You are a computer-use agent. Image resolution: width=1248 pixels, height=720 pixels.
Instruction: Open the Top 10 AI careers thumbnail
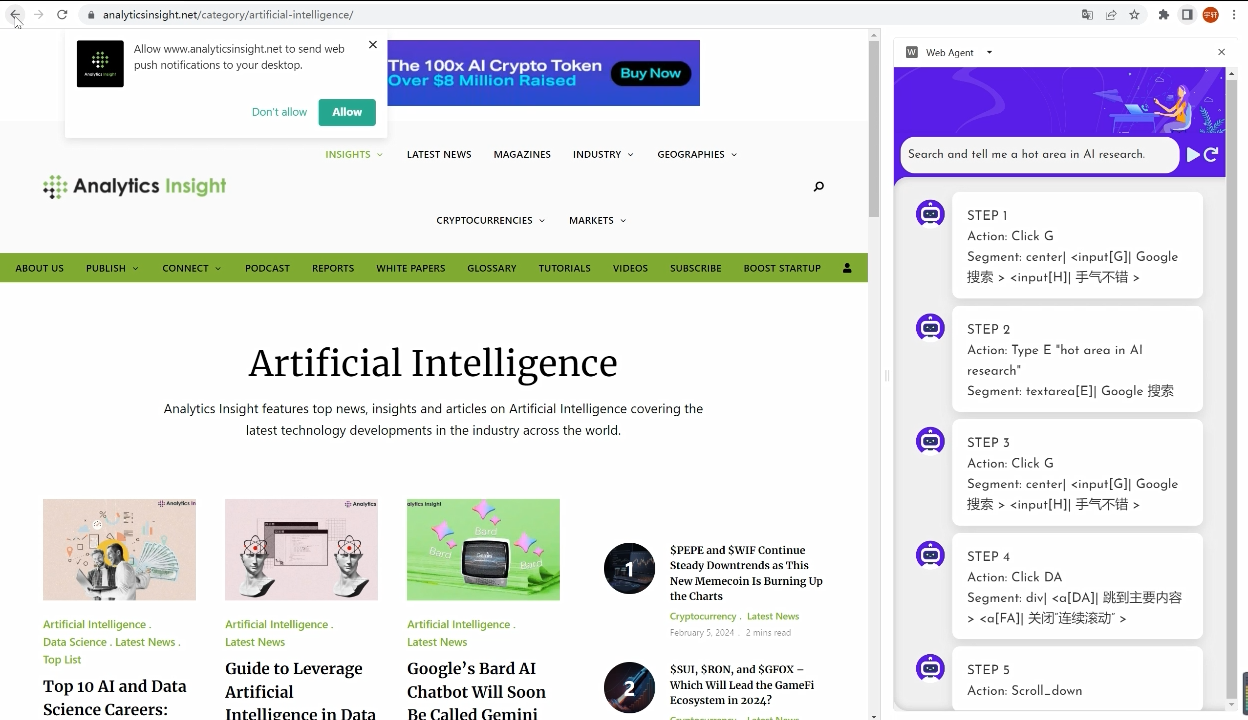tap(119, 550)
